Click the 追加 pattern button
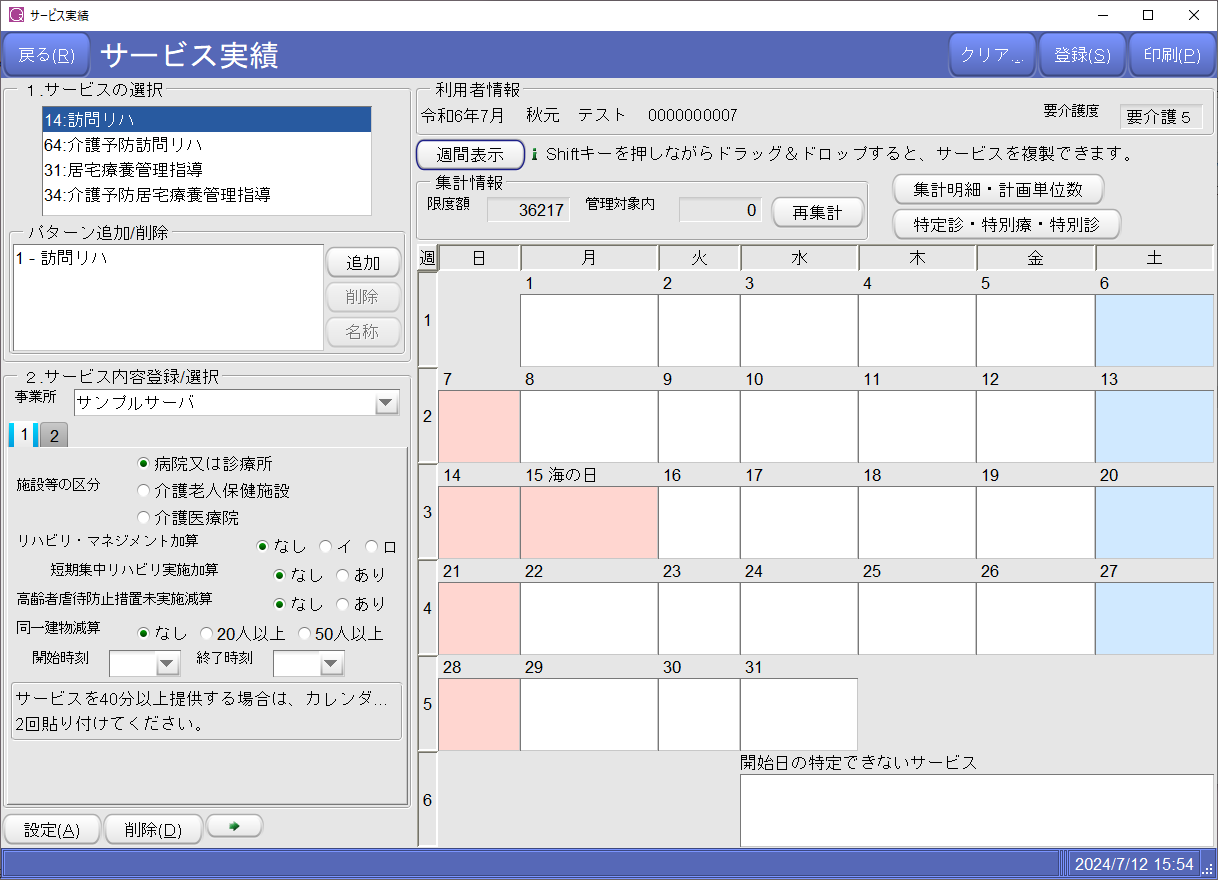The height and width of the screenshot is (880, 1218). pos(363,264)
